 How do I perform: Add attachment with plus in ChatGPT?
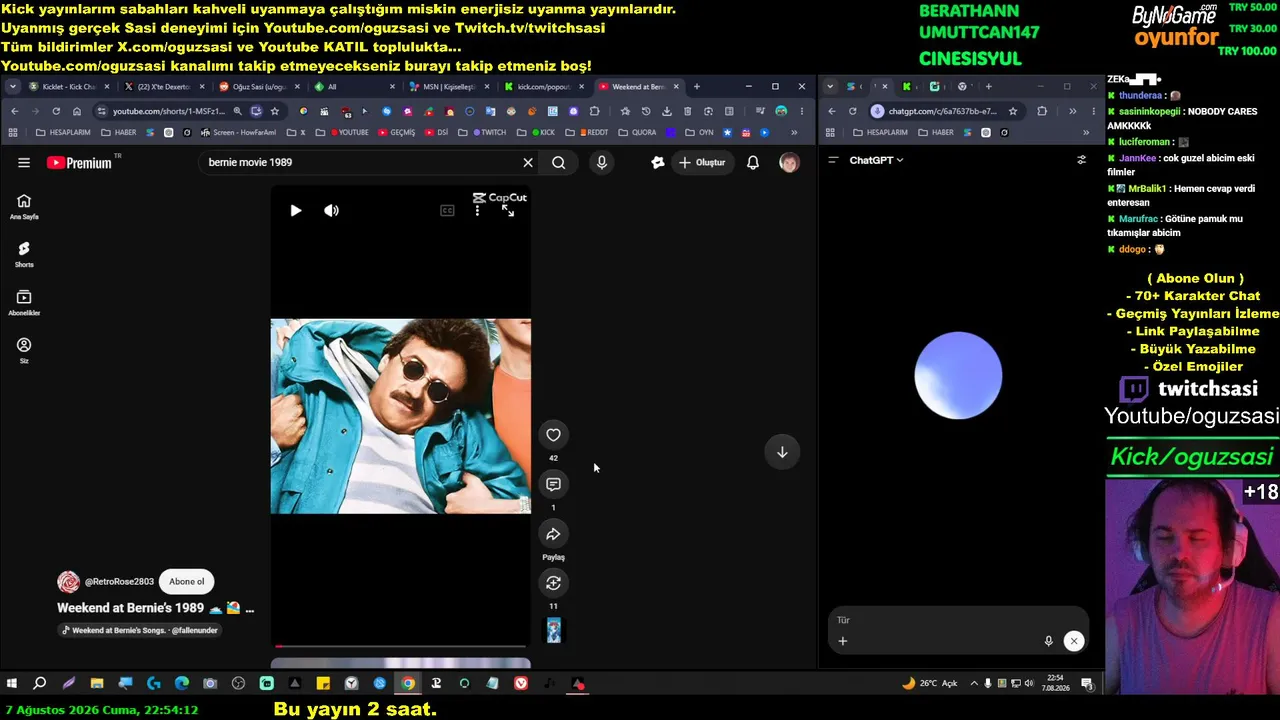(x=842, y=641)
